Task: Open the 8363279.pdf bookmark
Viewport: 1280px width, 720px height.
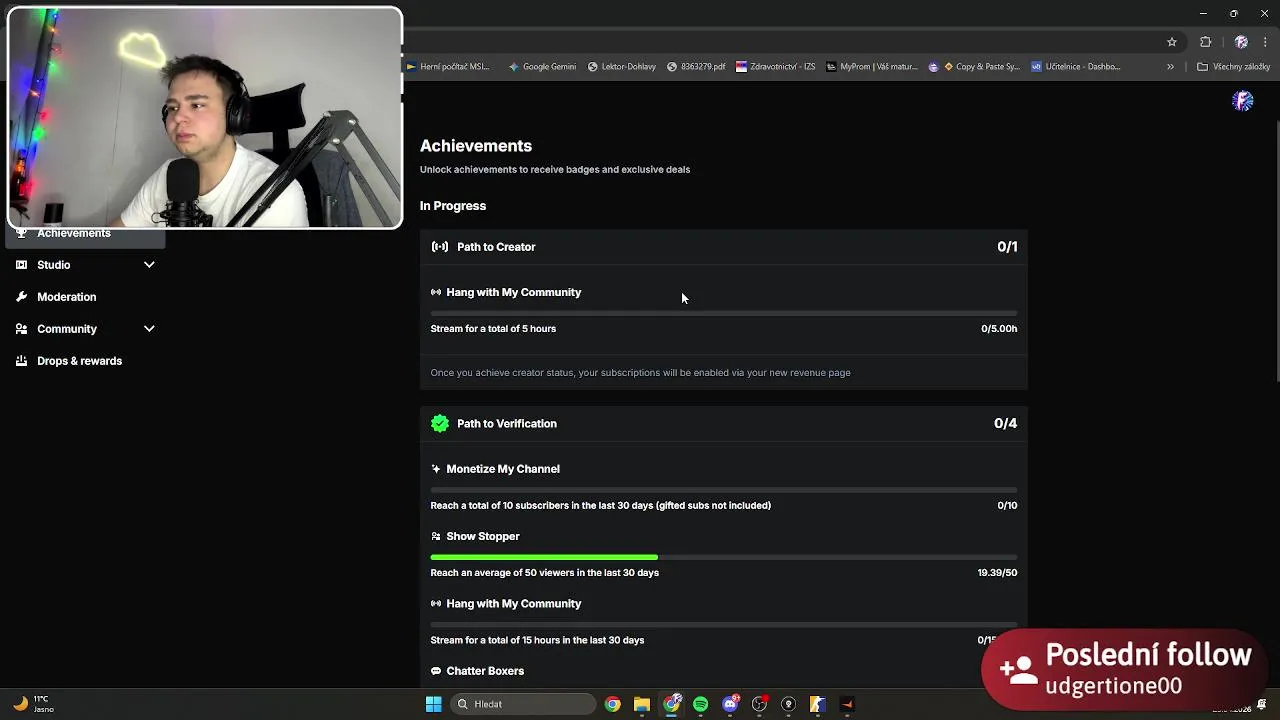Action: coord(696,67)
